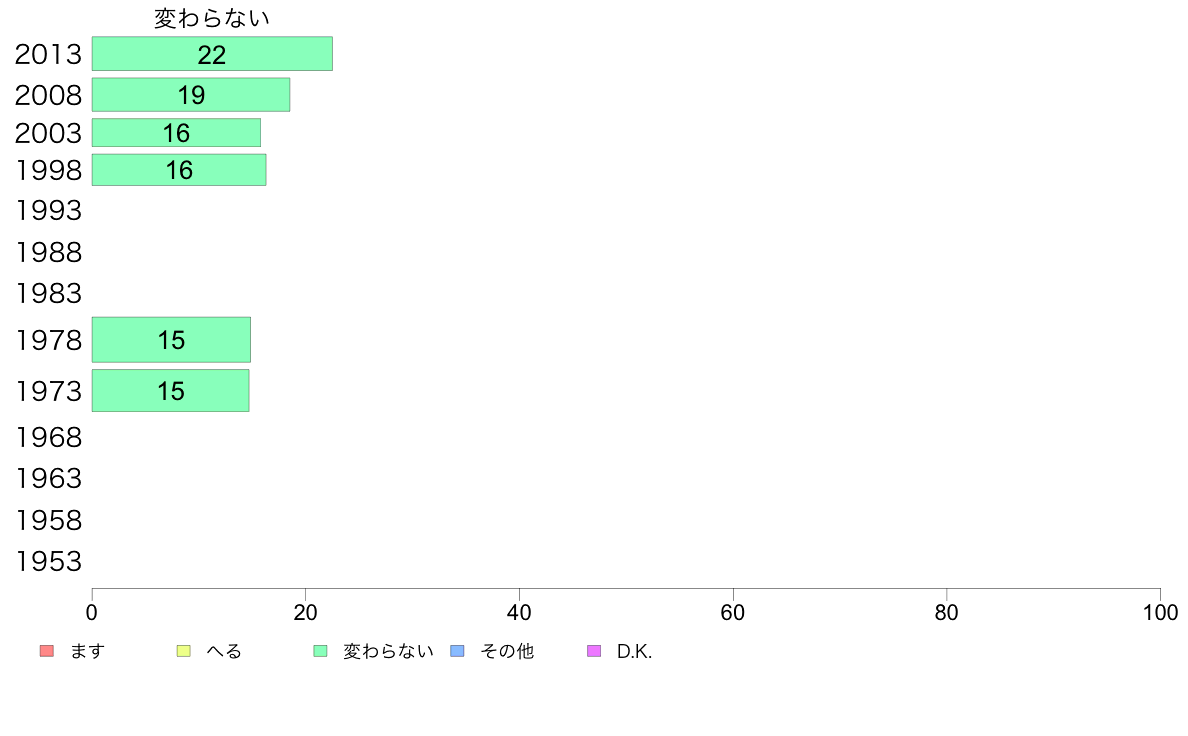Click the 1953 year label
Screen dimensions: 1188x736
pyautogui.click(x=48, y=561)
